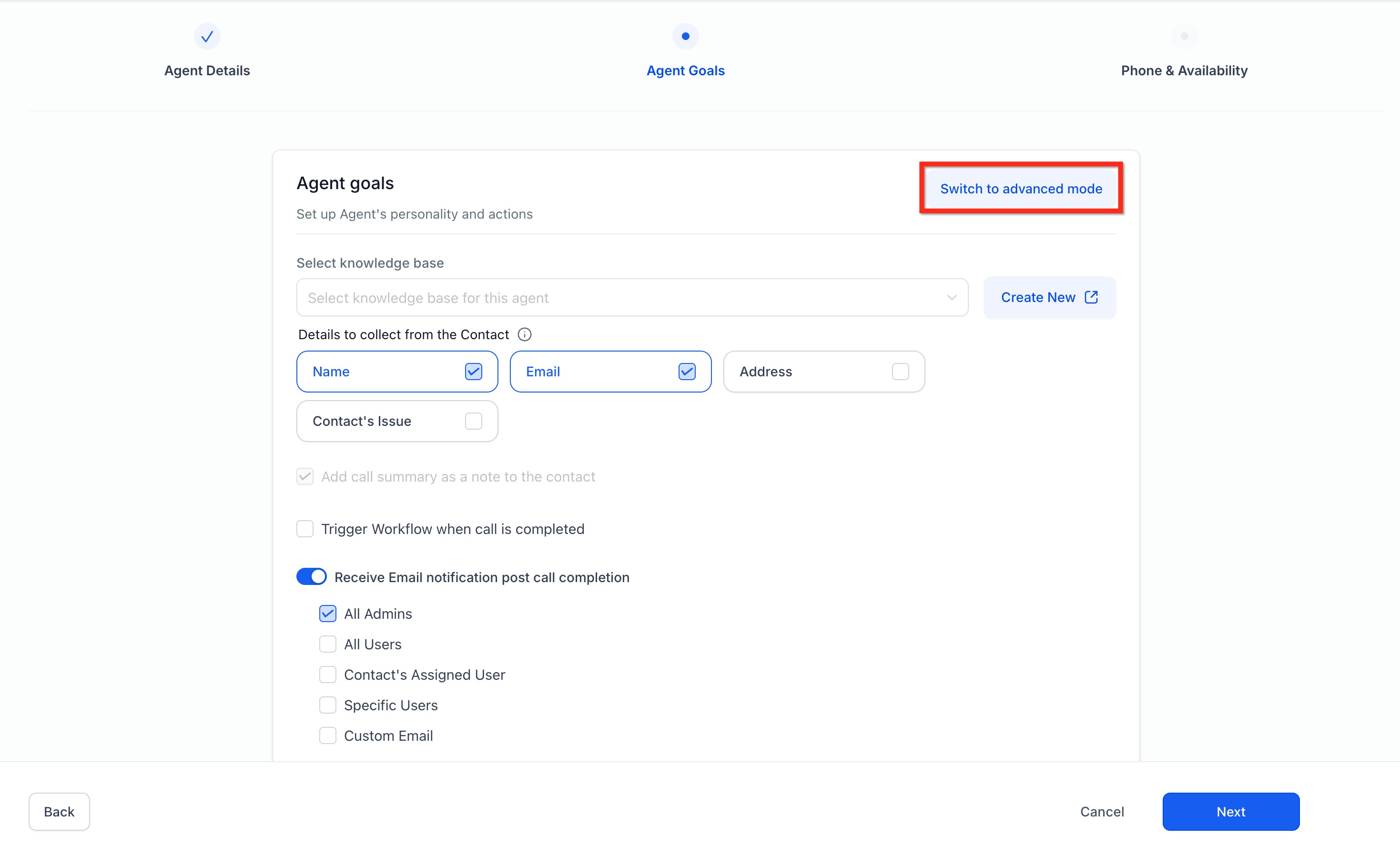The height and width of the screenshot is (846, 1400).
Task: Enable Trigger Workflow when call is completed
Action: pos(305,529)
